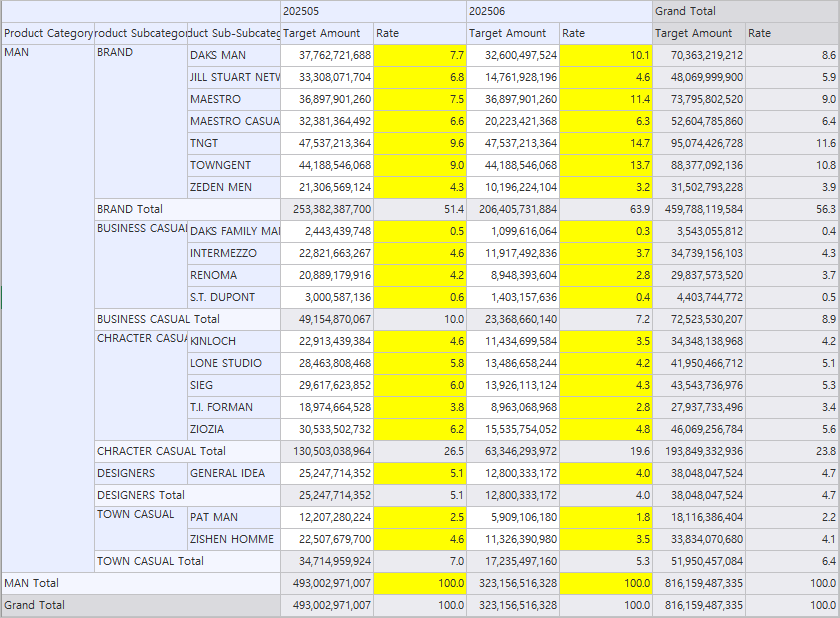Click the amount cell 20,223,421,368

coord(513,121)
